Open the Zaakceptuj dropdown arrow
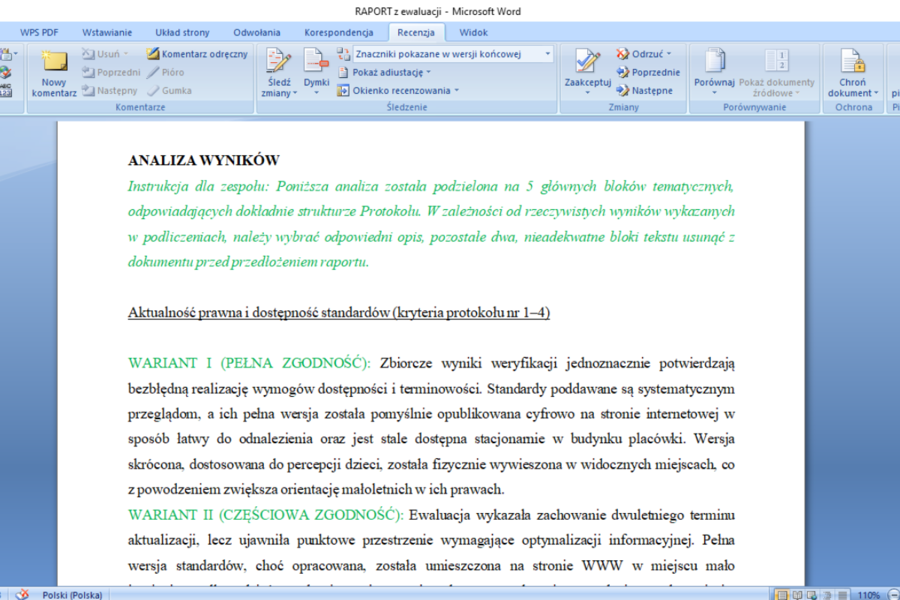 (x=587, y=93)
